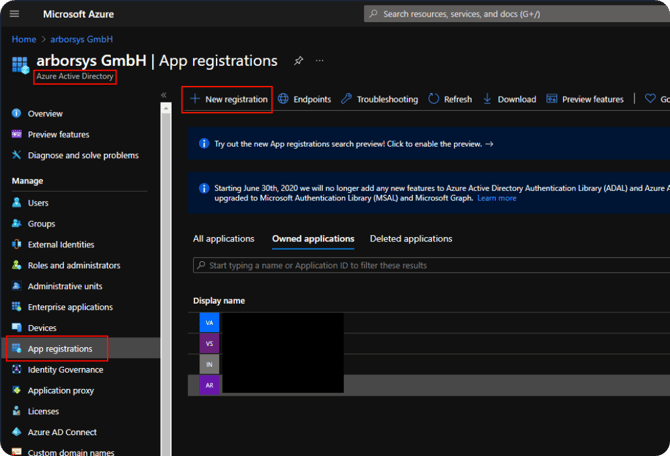Download the app registrations list
Viewport: 670px width, 456px height.
click(509, 99)
